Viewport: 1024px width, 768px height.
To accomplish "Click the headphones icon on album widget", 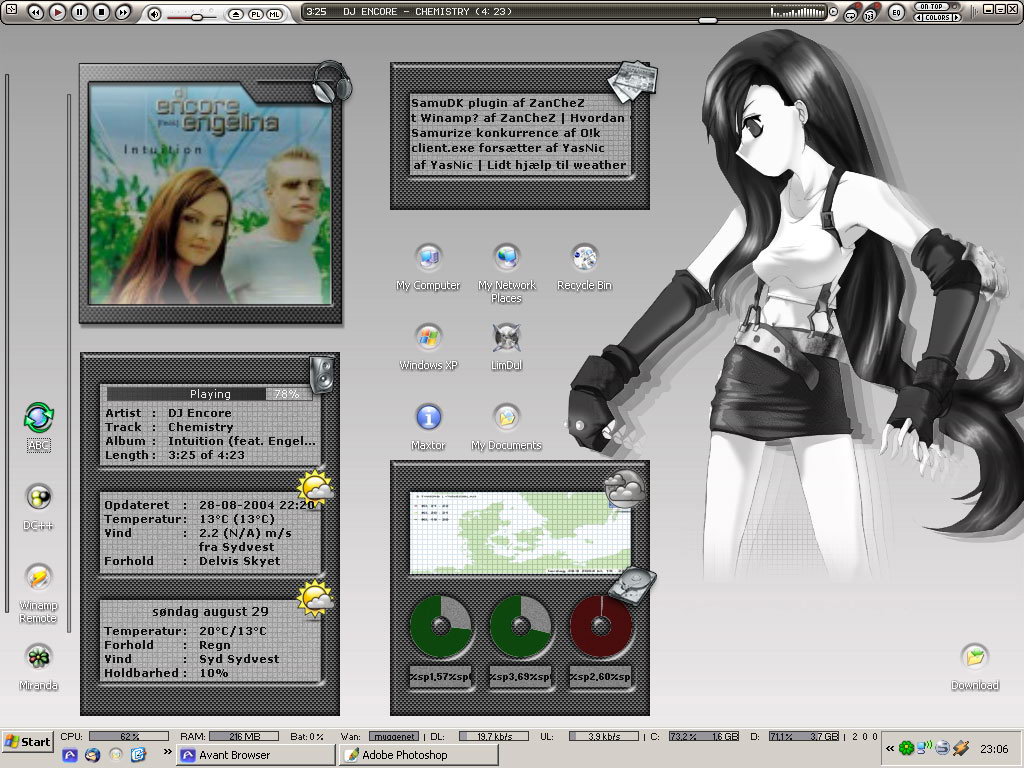I will click(332, 82).
